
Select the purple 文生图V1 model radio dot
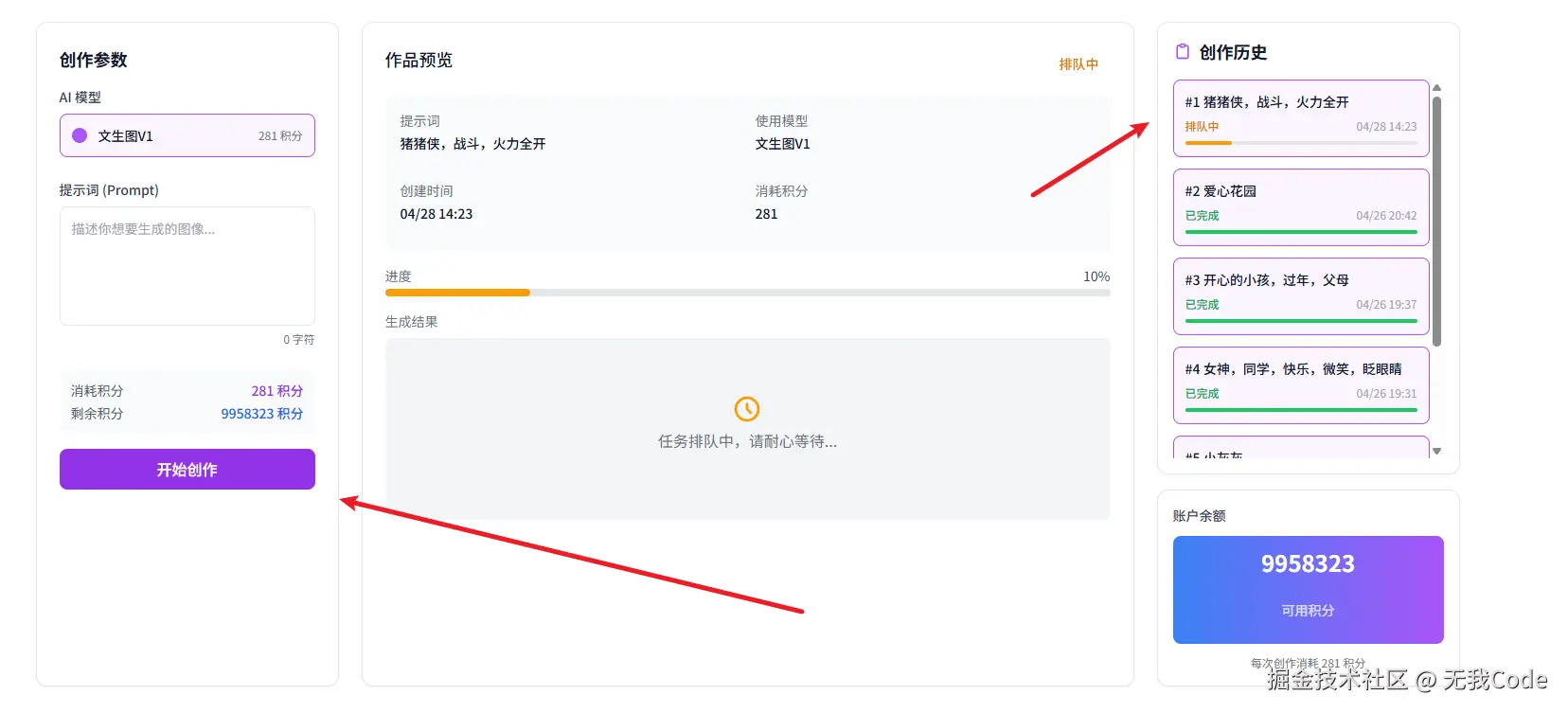(80, 135)
